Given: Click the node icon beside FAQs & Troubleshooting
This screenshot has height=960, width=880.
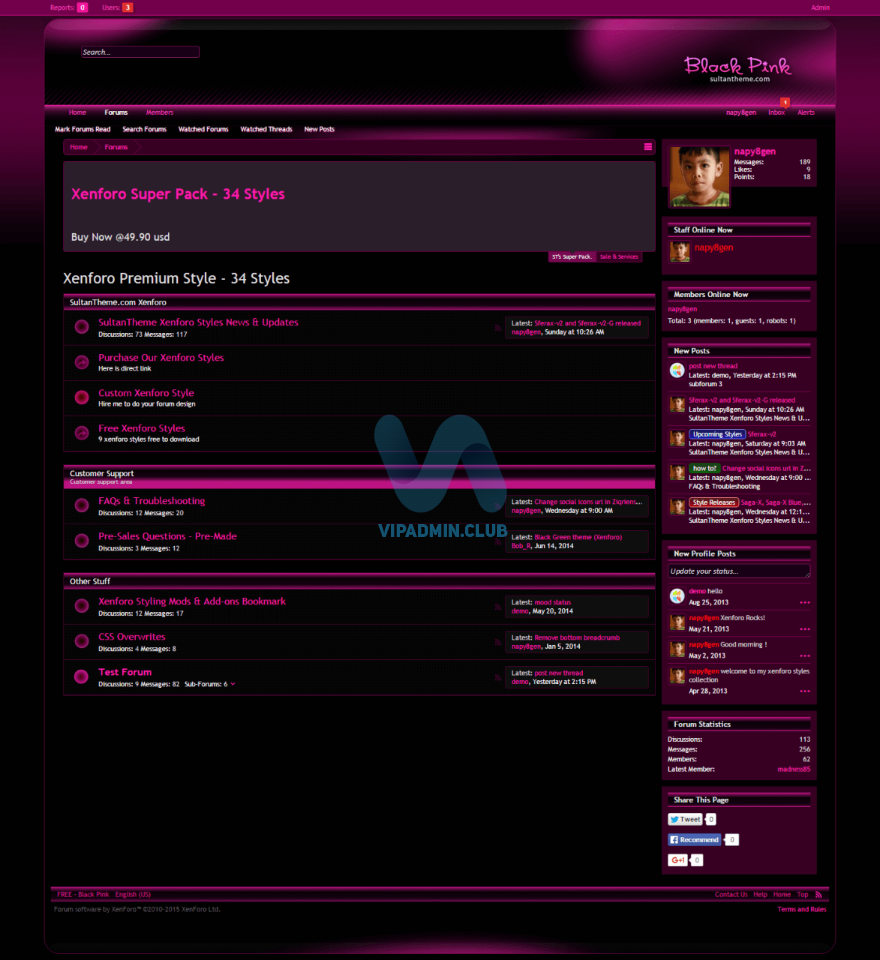Looking at the screenshot, I should (81, 505).
